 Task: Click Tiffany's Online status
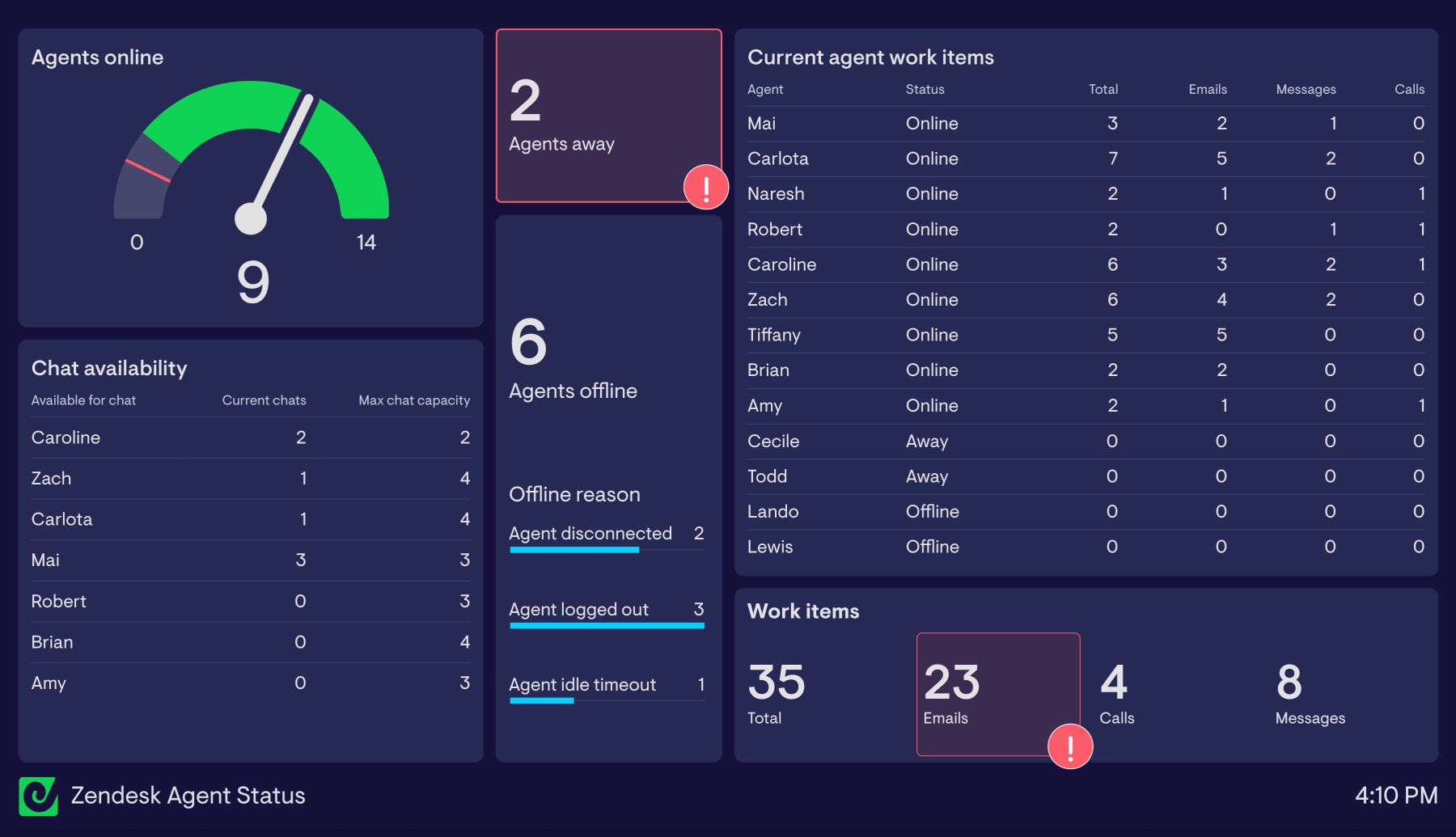[932, 335]
